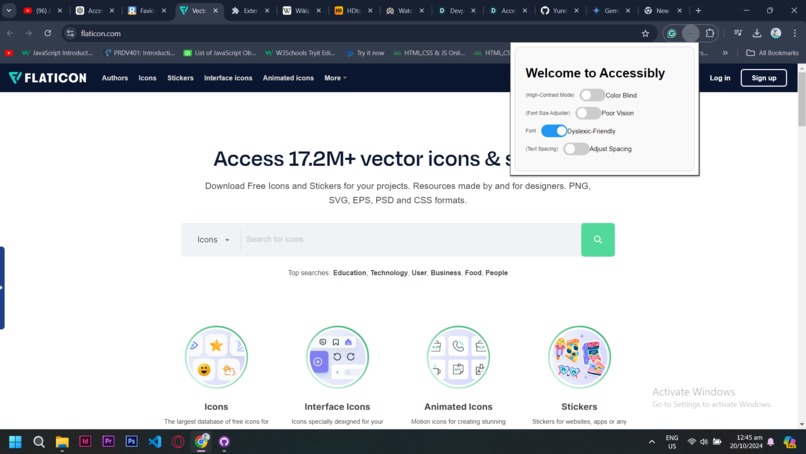Turn off the Dyslexic-Friendly font switch
This screenshot has height=454, width=806.
pyautogui.click(x=554, y=131)
